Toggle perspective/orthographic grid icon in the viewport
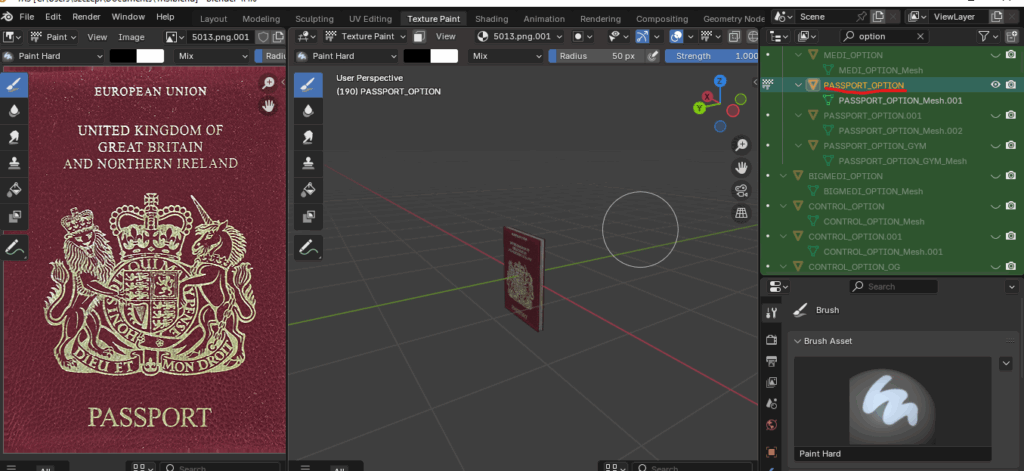The image size is (1024, 471). tap(741, 213)
